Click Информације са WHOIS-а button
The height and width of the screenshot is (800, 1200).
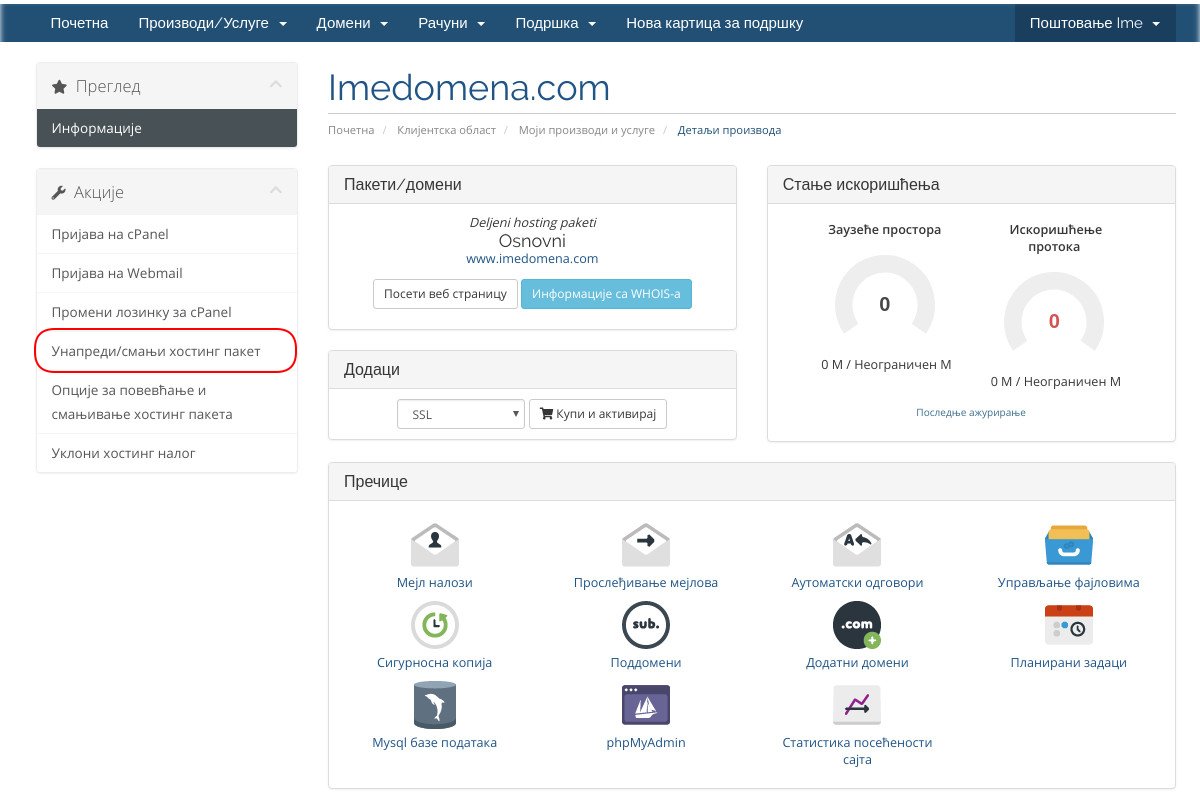607,295
